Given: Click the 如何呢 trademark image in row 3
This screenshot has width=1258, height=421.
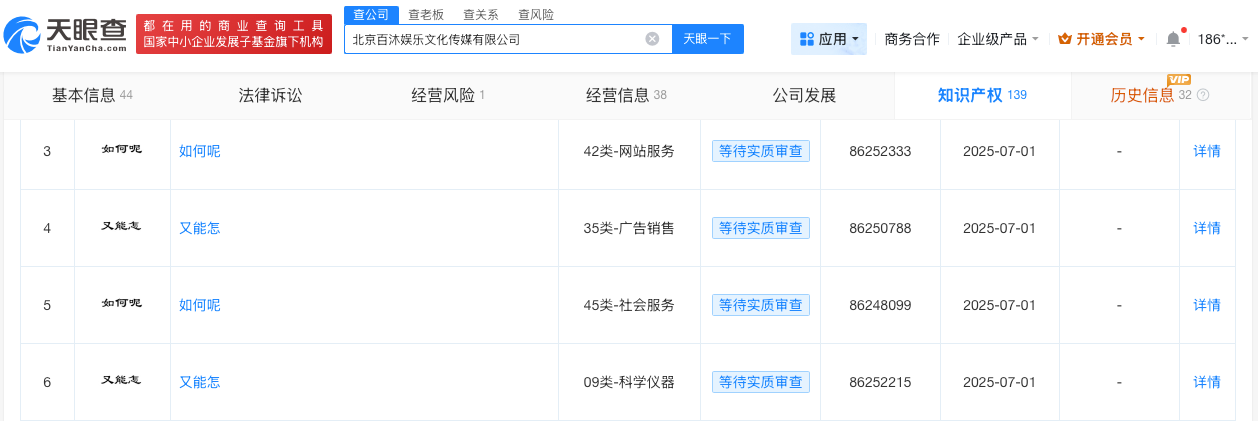Looking at the screenshot, I should point(122,150).
